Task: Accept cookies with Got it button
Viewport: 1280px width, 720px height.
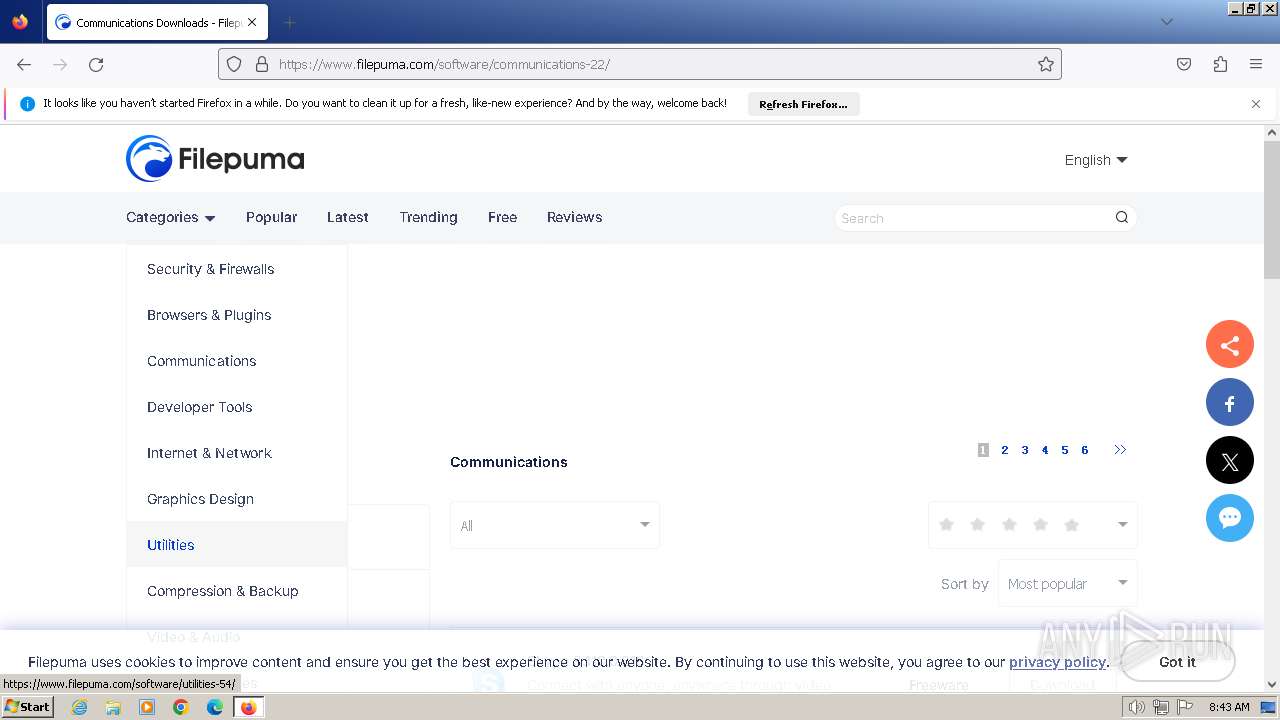Action: [1177, 662]
